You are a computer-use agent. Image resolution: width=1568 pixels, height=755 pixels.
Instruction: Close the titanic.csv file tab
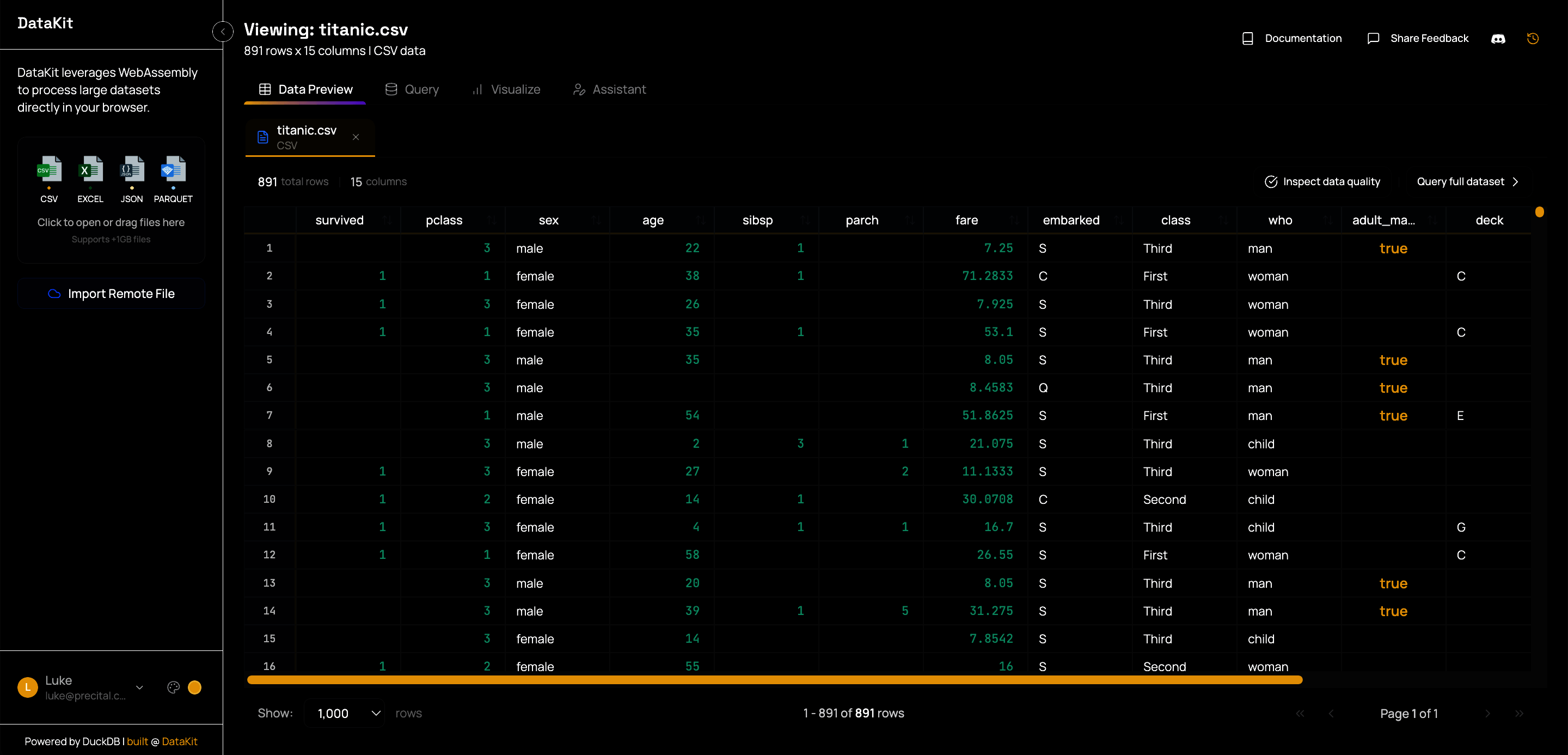[356, 137]
